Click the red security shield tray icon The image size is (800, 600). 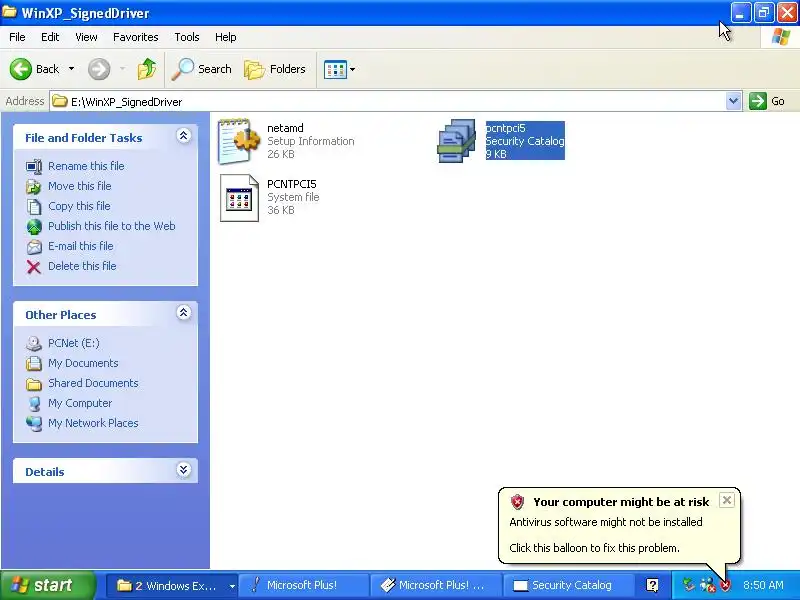726,585
